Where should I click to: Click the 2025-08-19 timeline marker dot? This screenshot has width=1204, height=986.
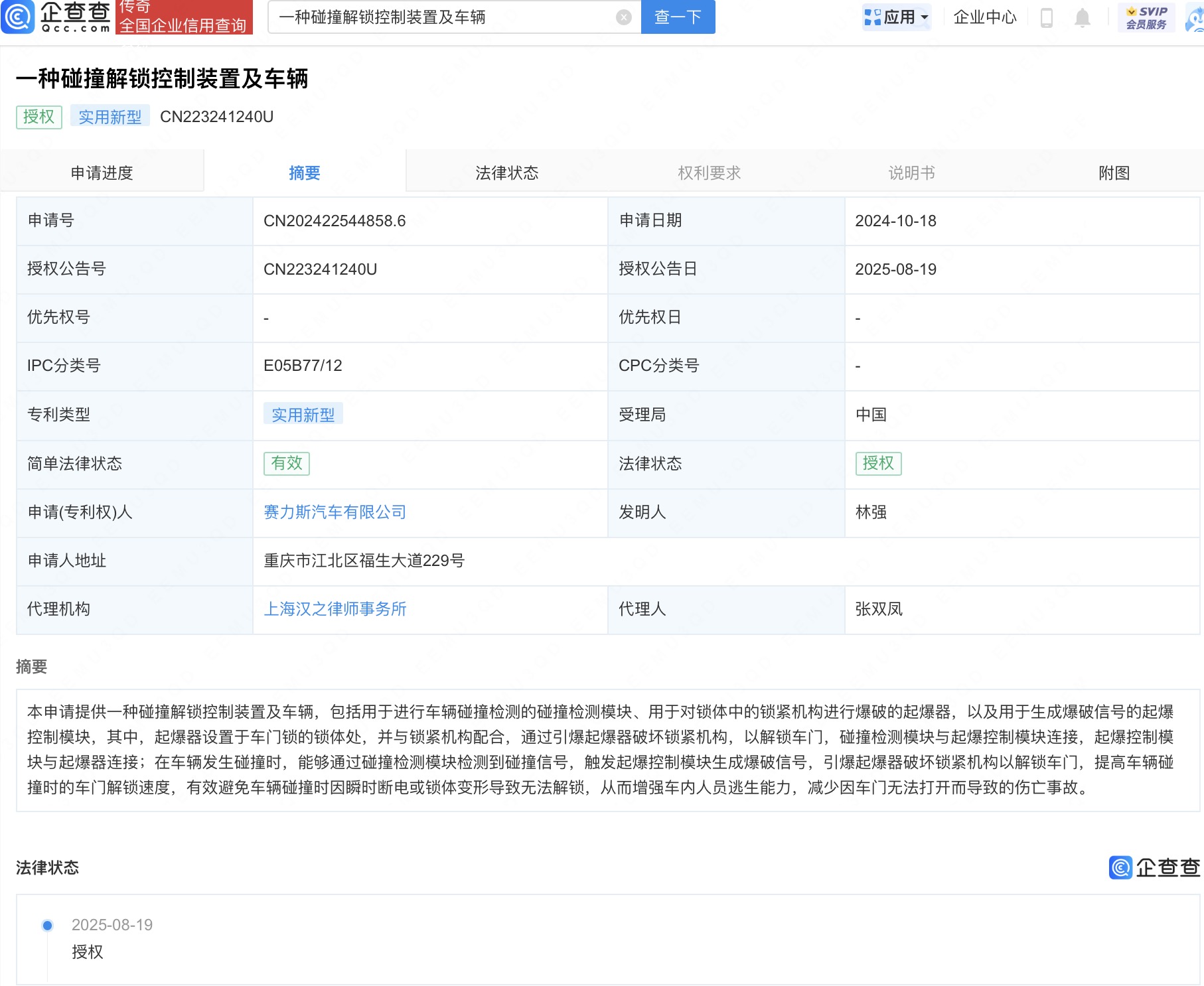46,924
